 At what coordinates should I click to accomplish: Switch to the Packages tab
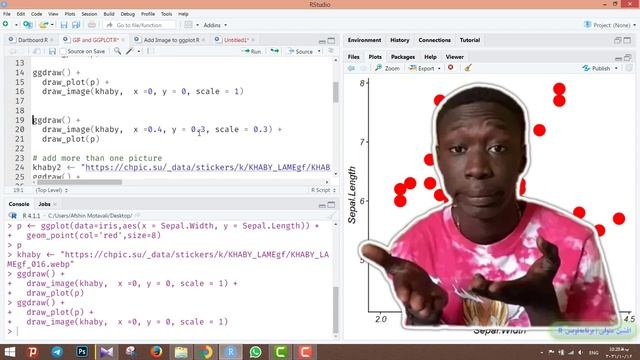coord(402,57)
